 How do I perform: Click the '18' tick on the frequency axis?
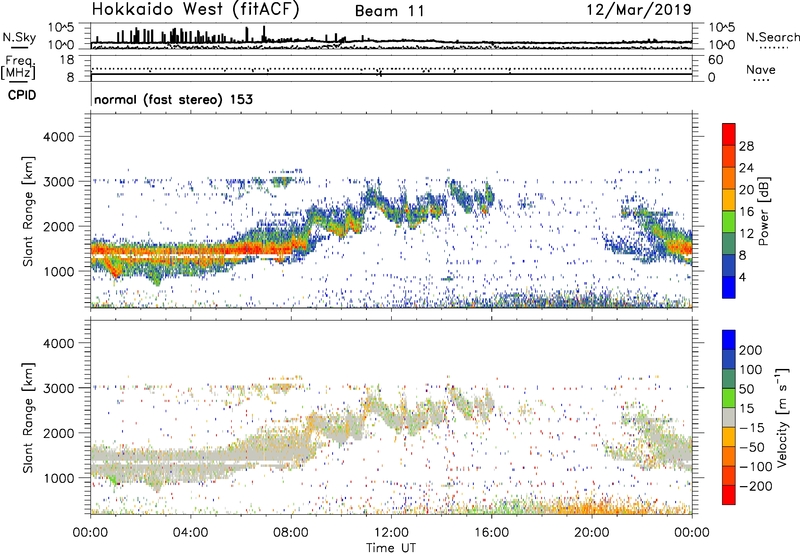(x=67, y=60)
